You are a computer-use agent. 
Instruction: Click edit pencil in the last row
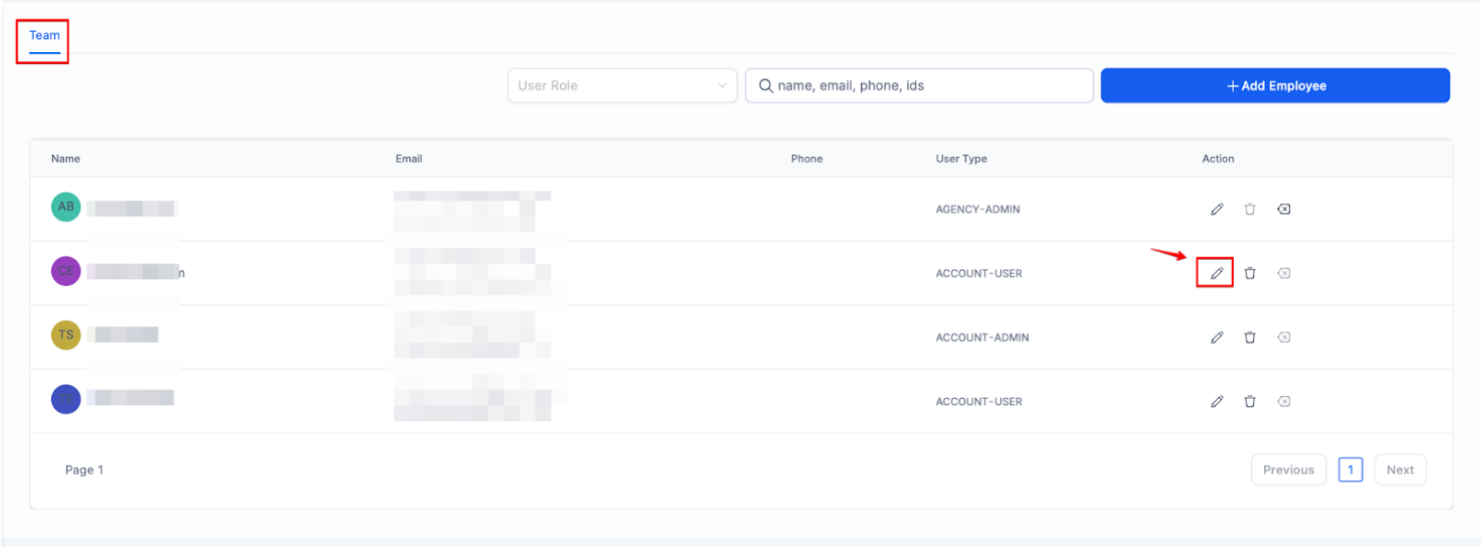[1216, 401]
